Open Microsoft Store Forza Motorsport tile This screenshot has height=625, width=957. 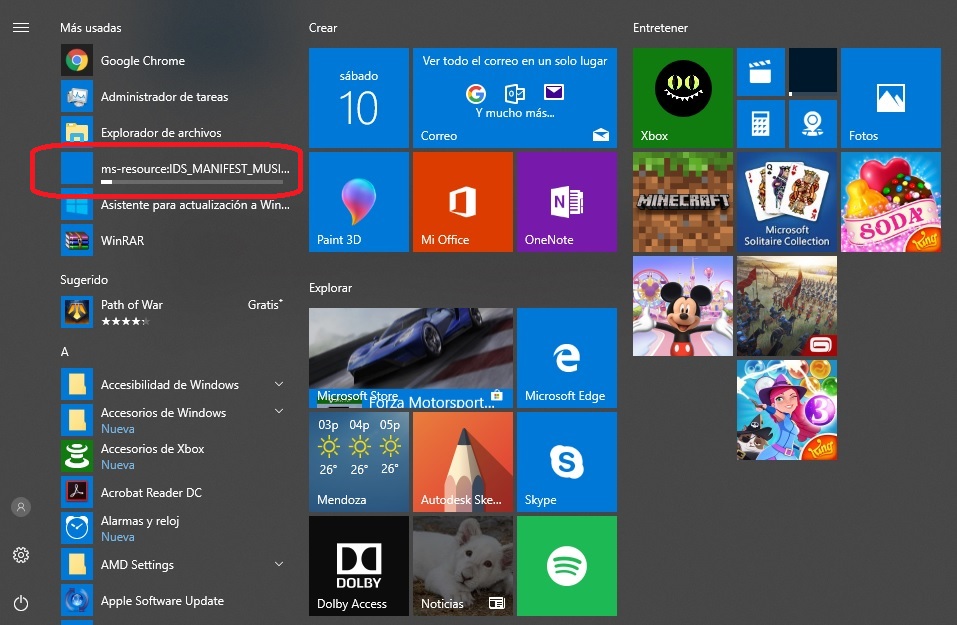coord(411,358)
